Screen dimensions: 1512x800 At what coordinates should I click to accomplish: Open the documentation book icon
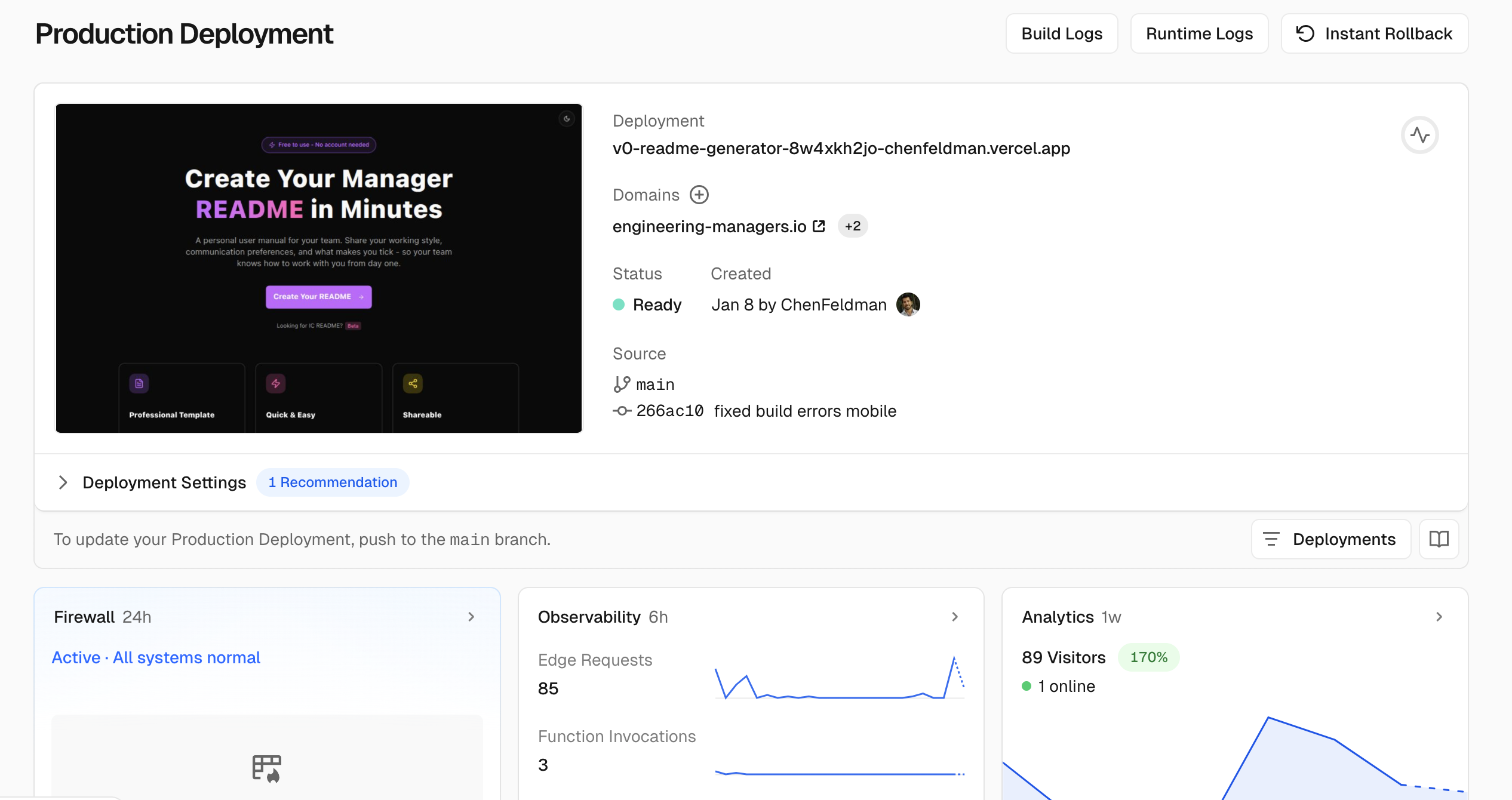pos(1439,539)
